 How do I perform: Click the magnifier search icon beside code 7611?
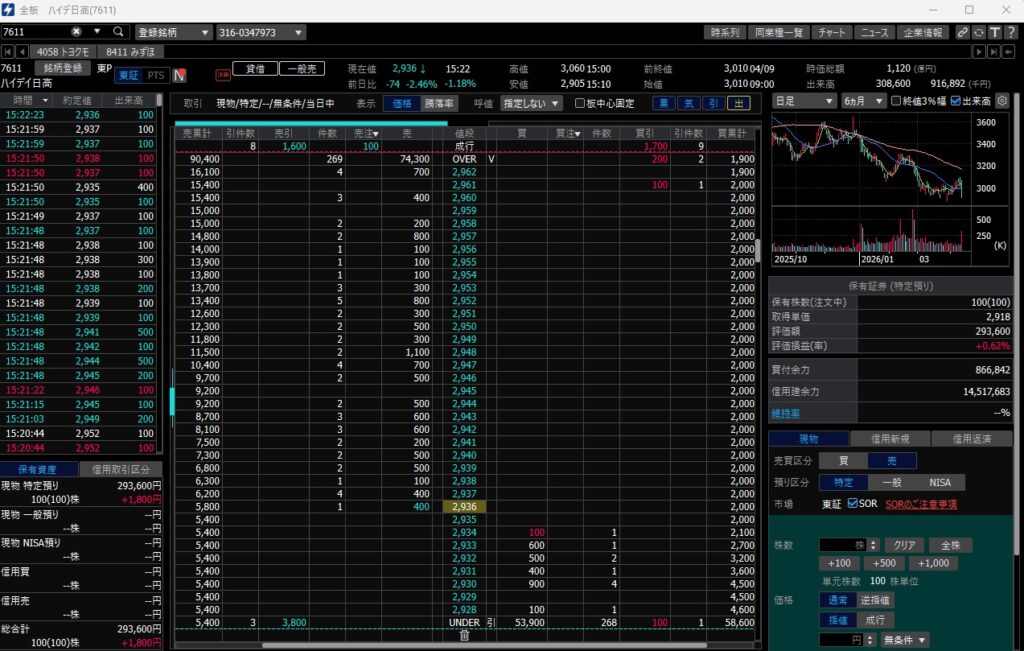click(119, 32)
